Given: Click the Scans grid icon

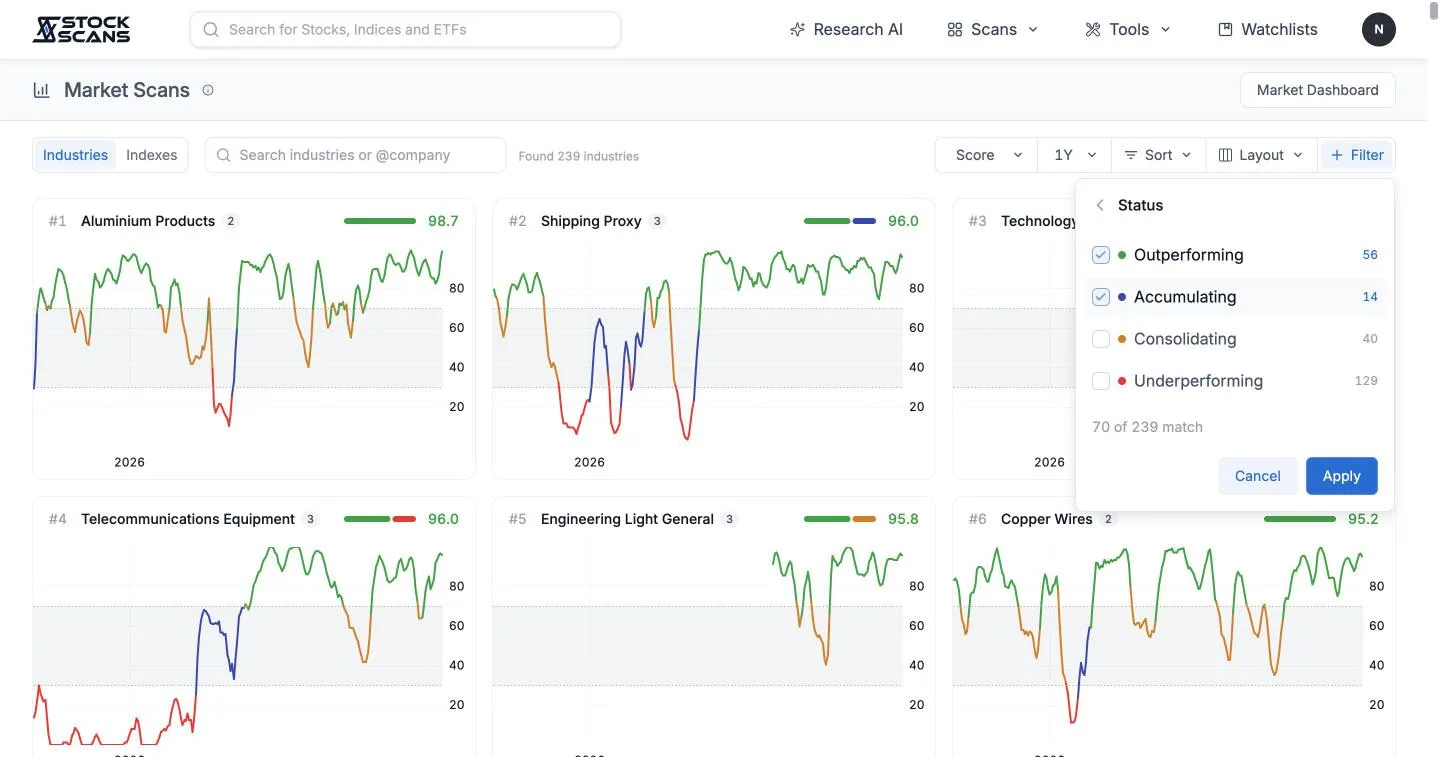Looking at the screenshot, I should (x=955, y=30).
